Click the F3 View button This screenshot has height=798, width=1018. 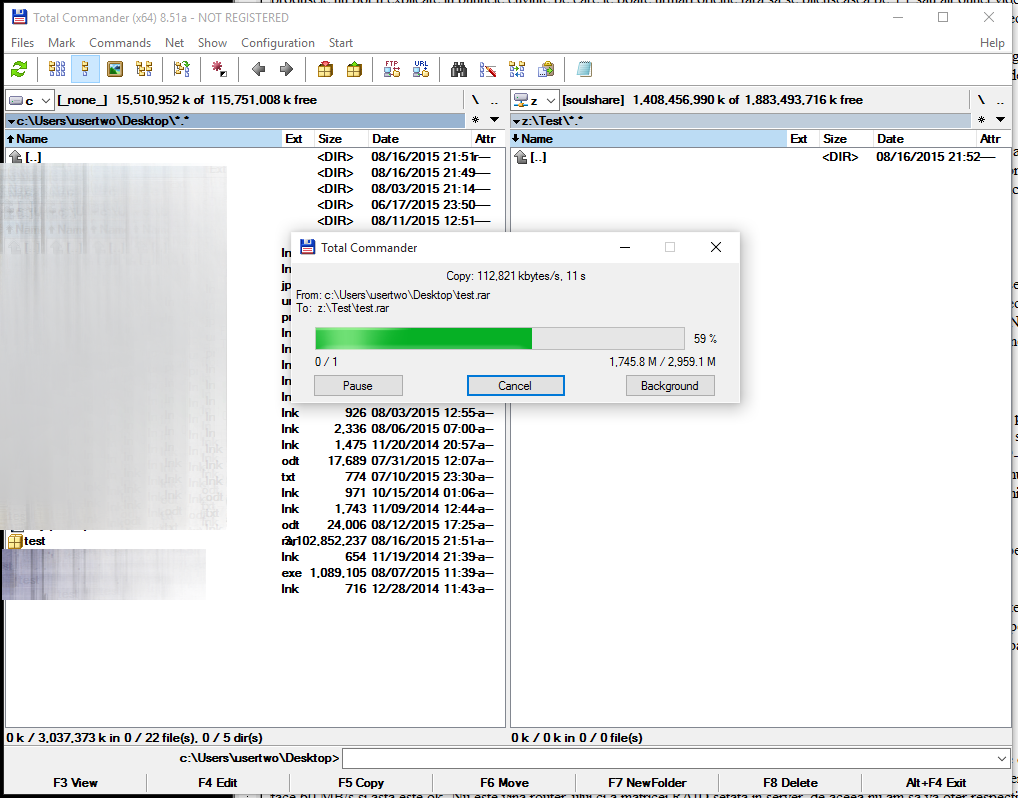[75, 783]
